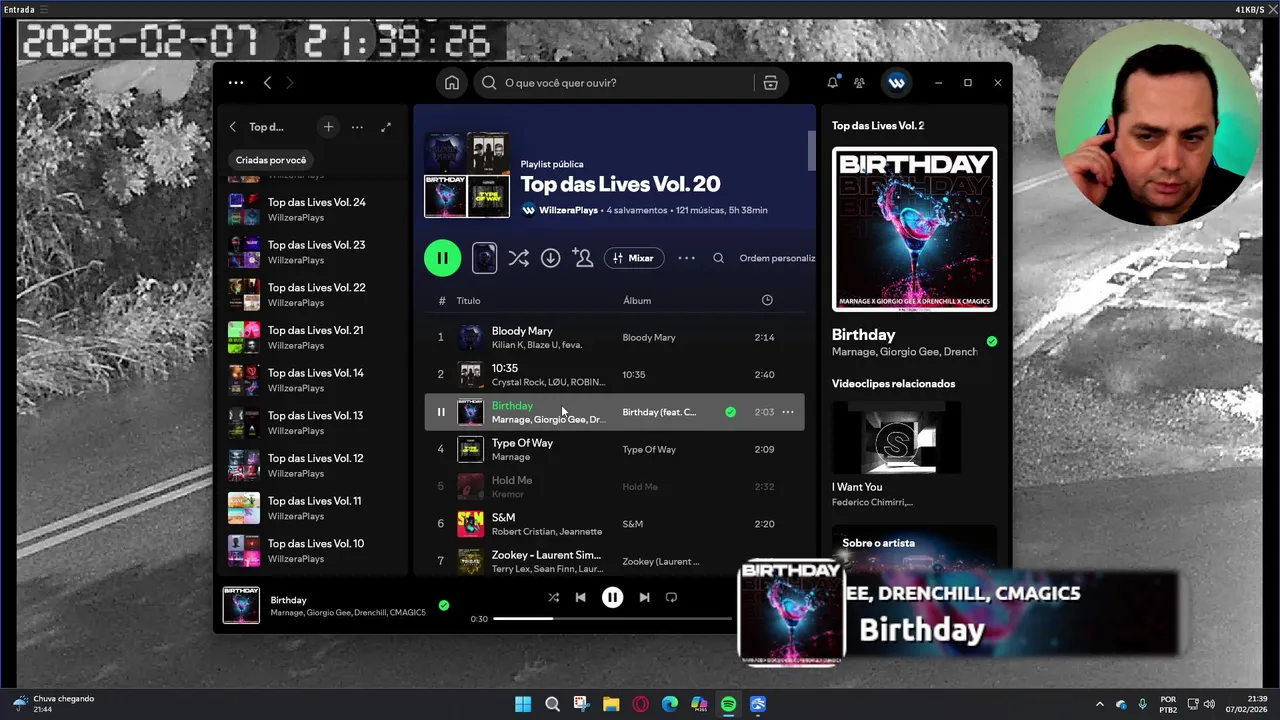Play the Bloody Mary track
Viewport: 1280px width, 720px height.
tap(614, 337)
